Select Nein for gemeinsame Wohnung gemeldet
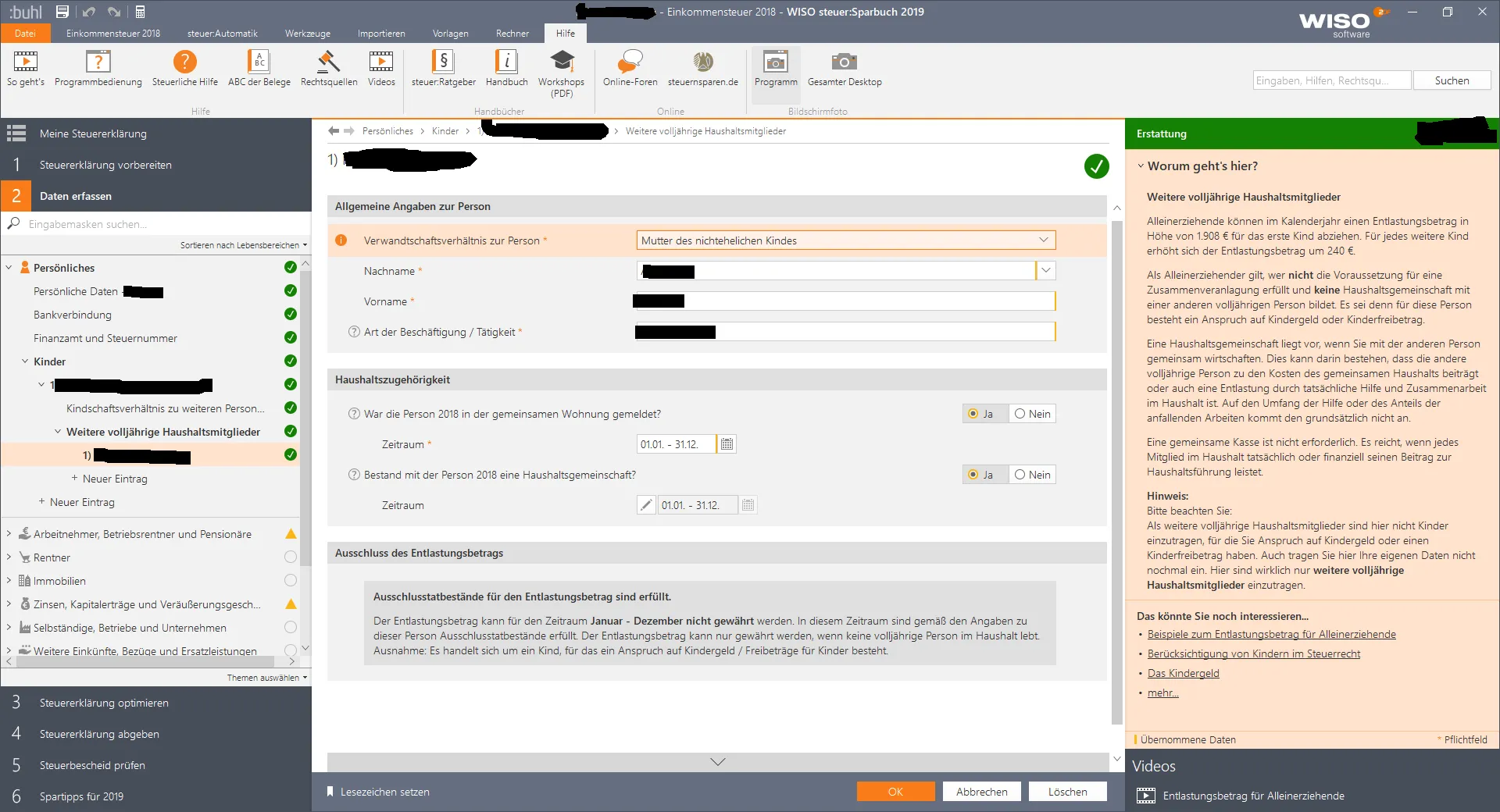 [1032, 414]
